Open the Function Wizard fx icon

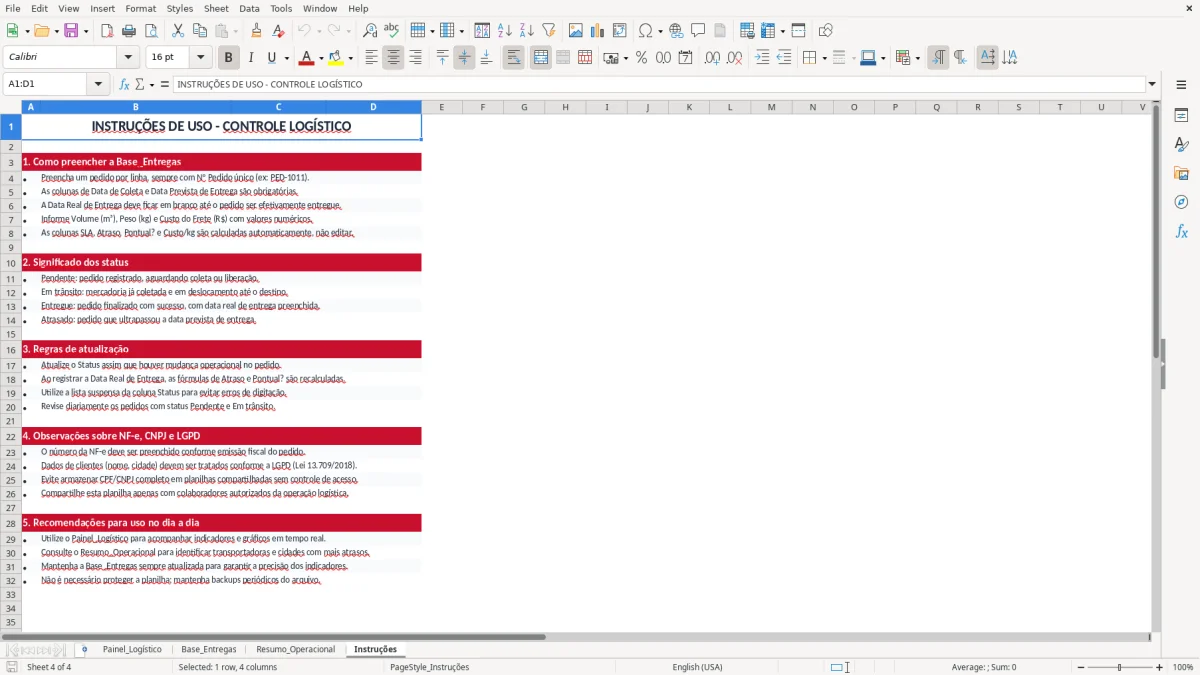click(x=124, y=85)
